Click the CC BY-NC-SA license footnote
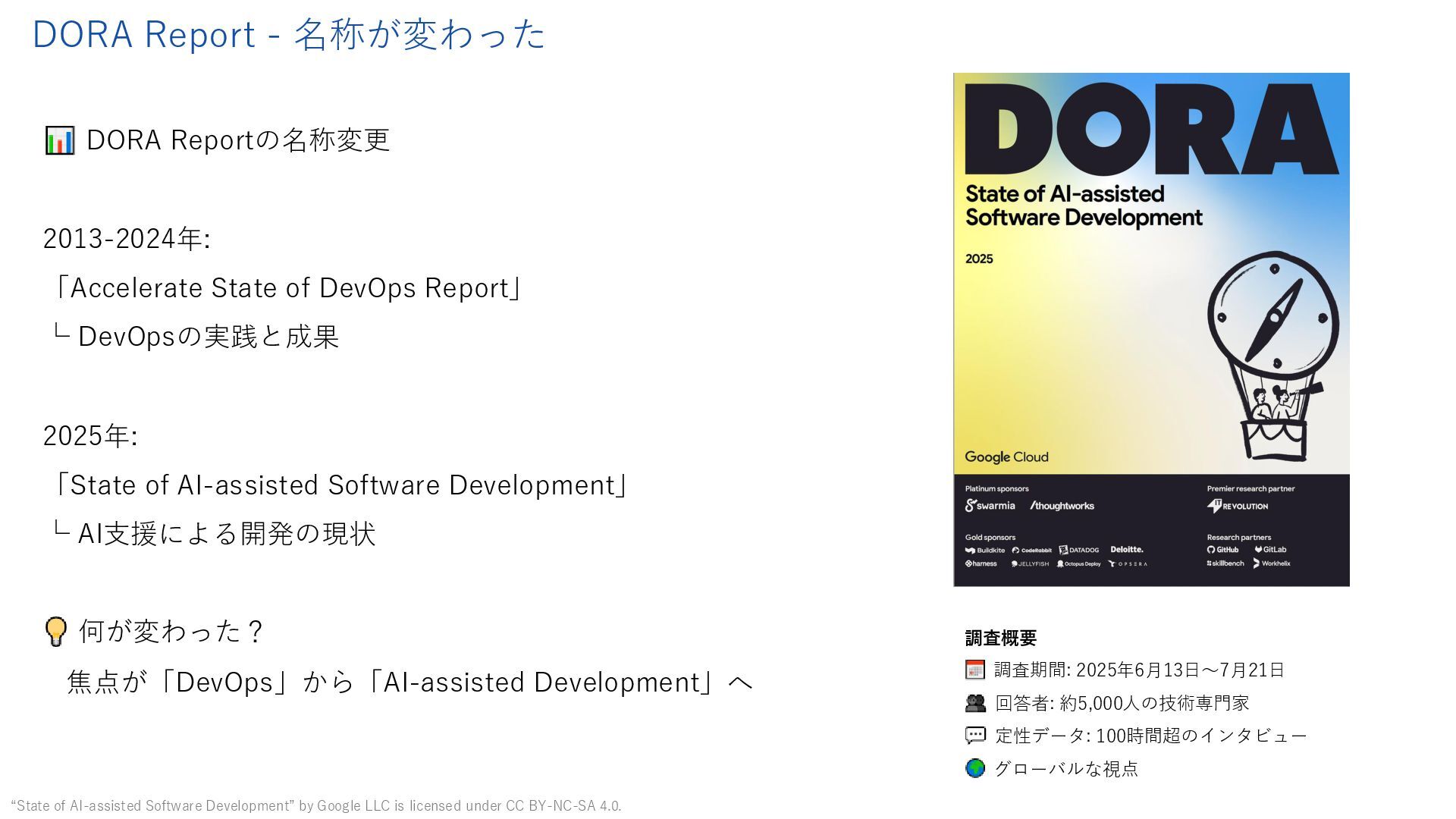Image resolution: width=1456 pixels, height=819 pixels. coord(316,805)
